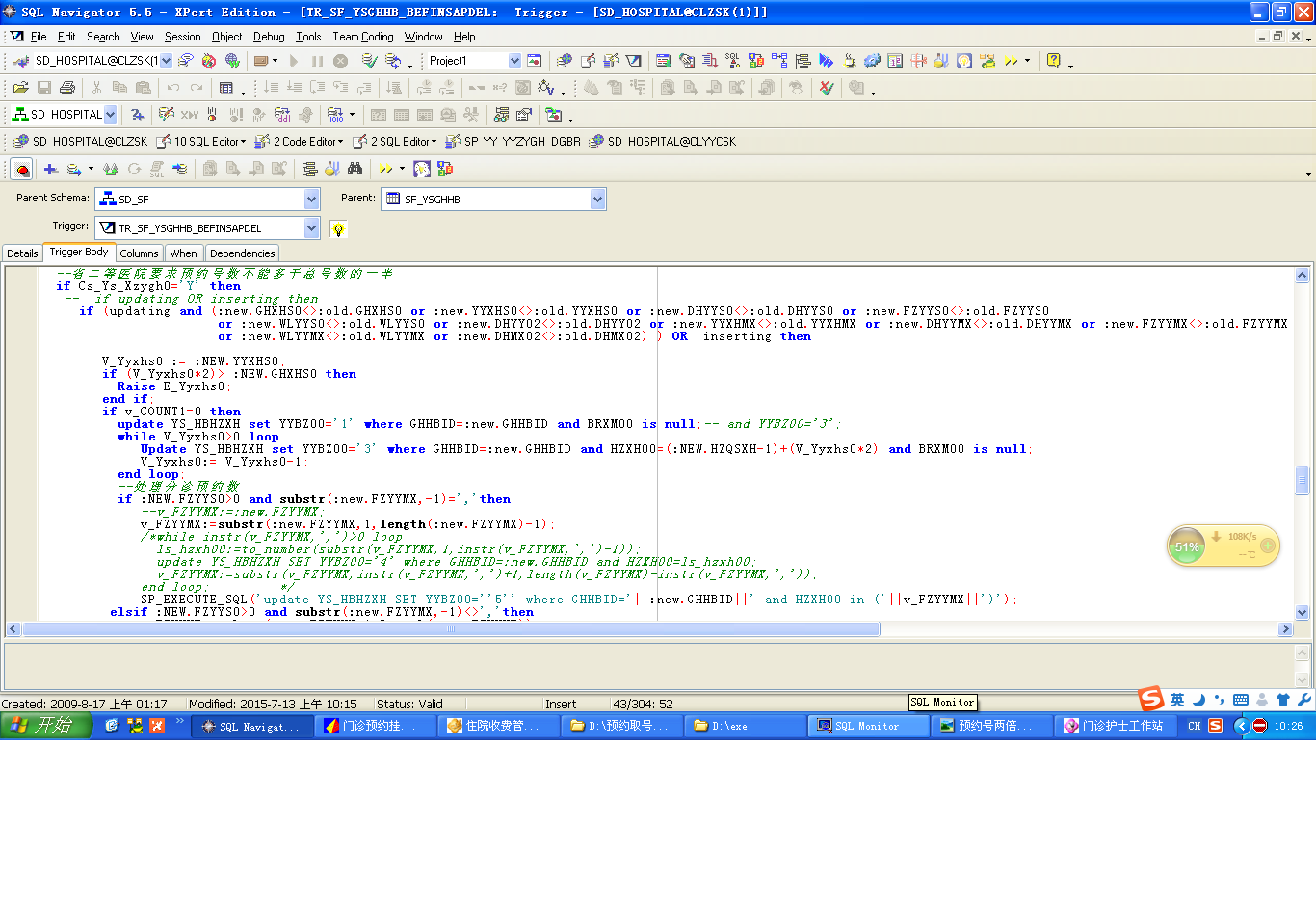Click the open file folder icon
The height and width of the screenshot is (906, 1316).
coord(20,88)
